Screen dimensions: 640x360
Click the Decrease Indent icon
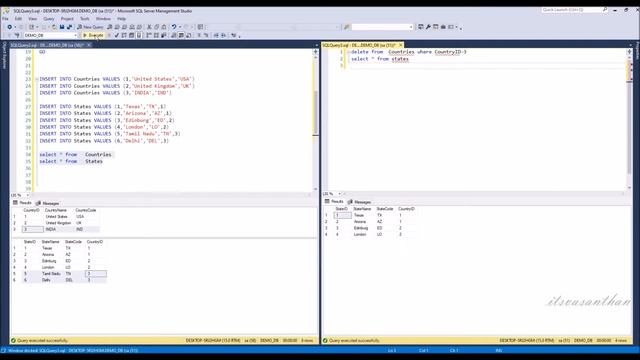216,36
